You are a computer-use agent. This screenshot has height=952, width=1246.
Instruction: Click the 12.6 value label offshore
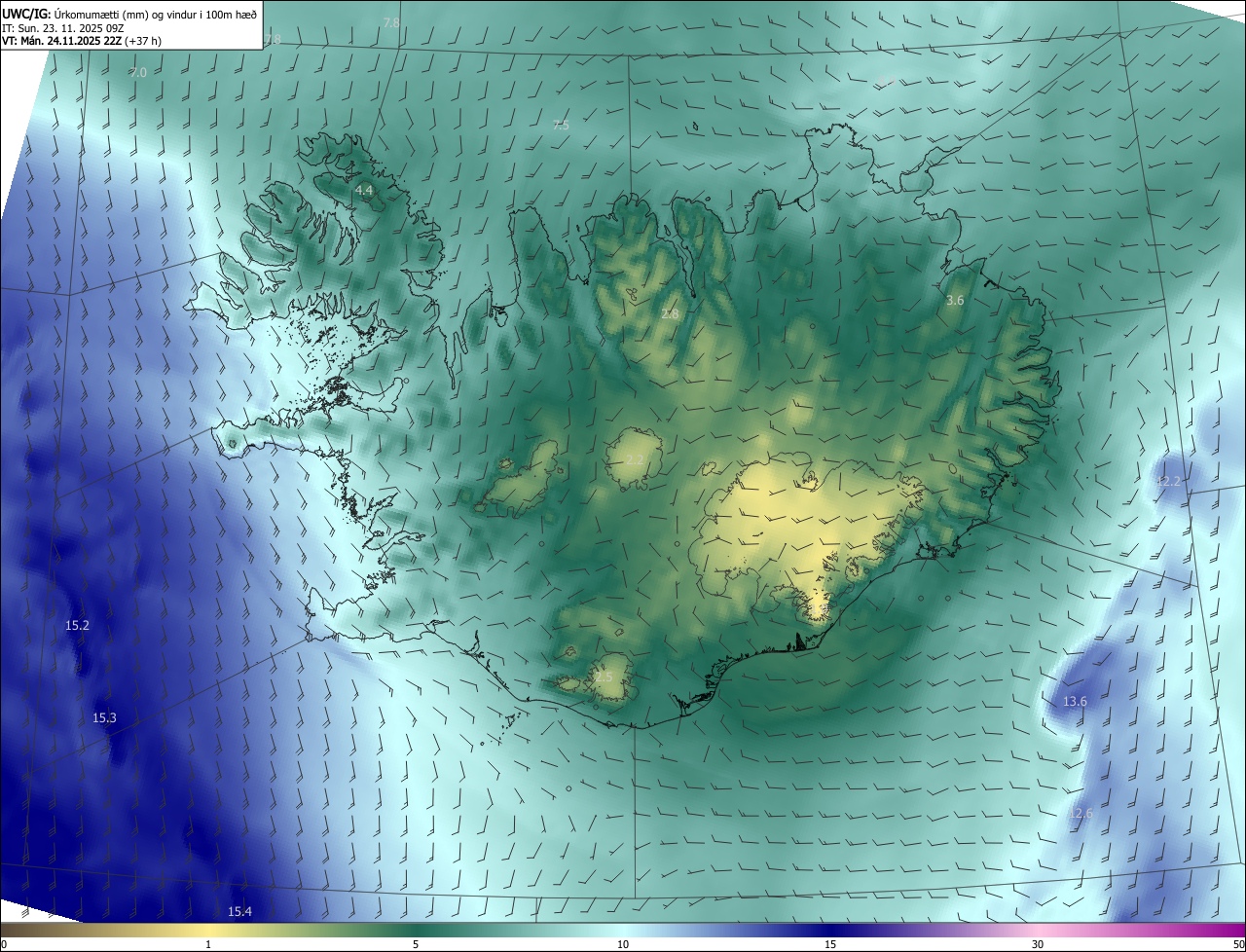1081,814
